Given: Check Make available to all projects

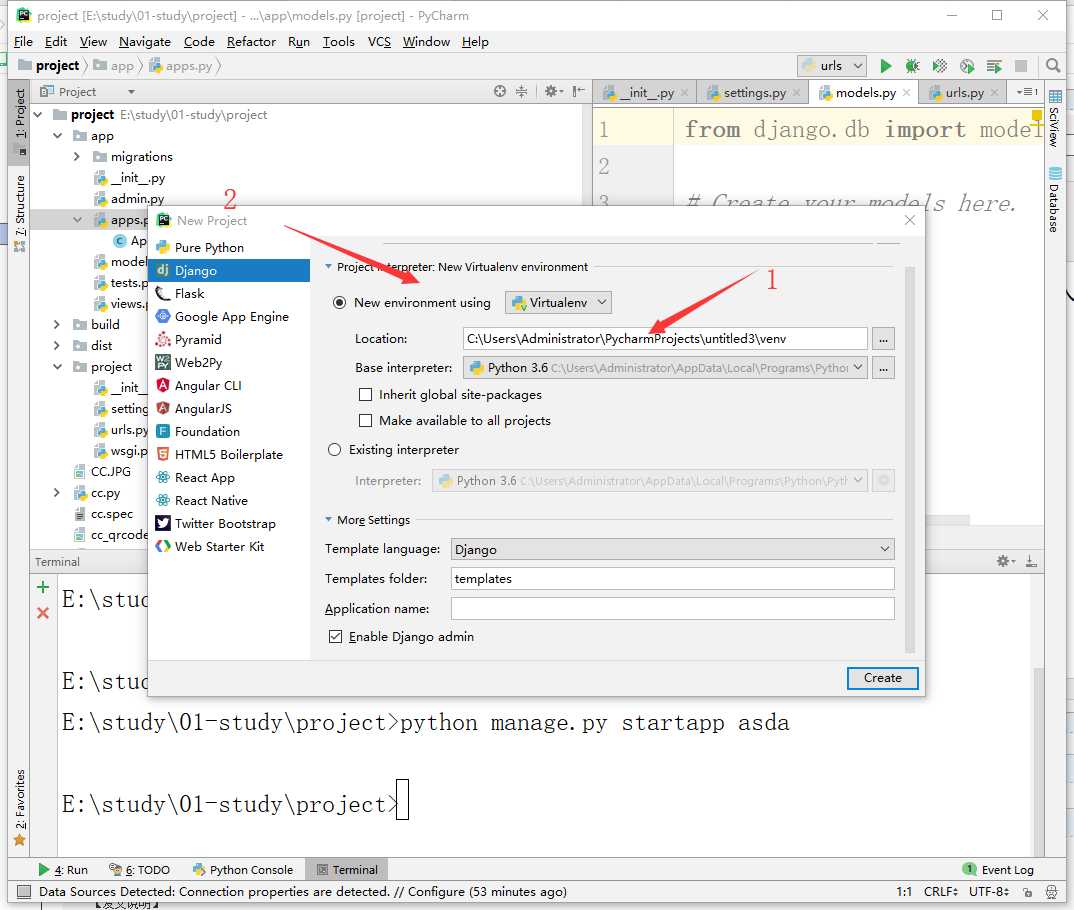Looking at the screenshot, I should [366, 421].
